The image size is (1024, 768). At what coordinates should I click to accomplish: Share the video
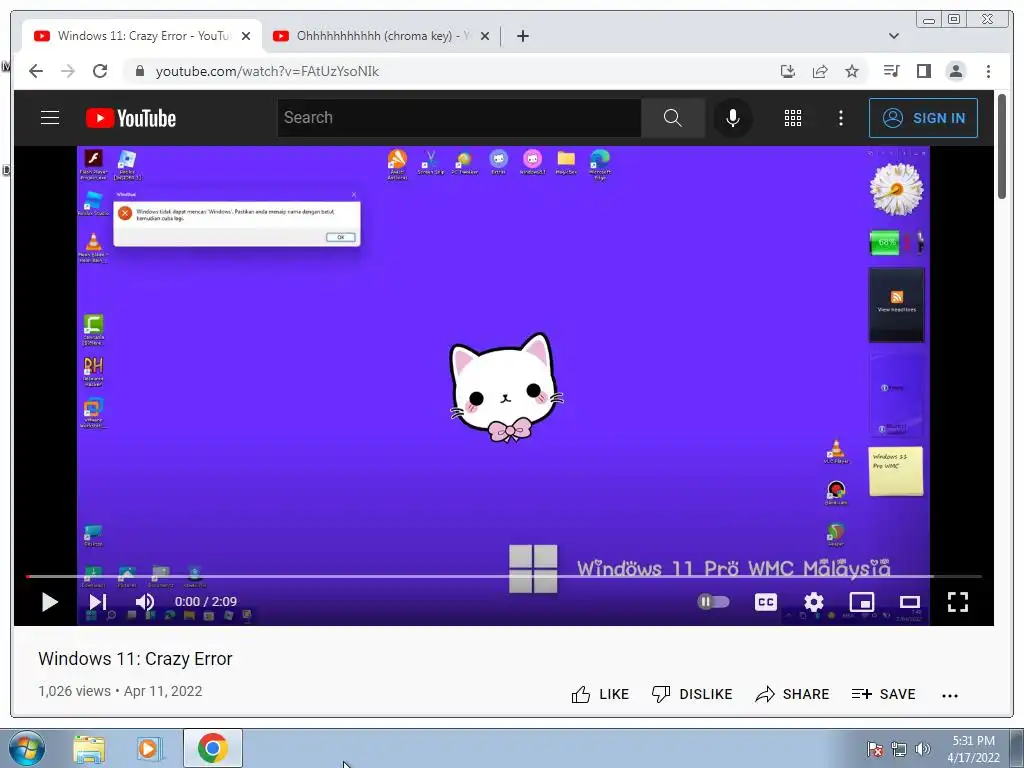point(792,694)
